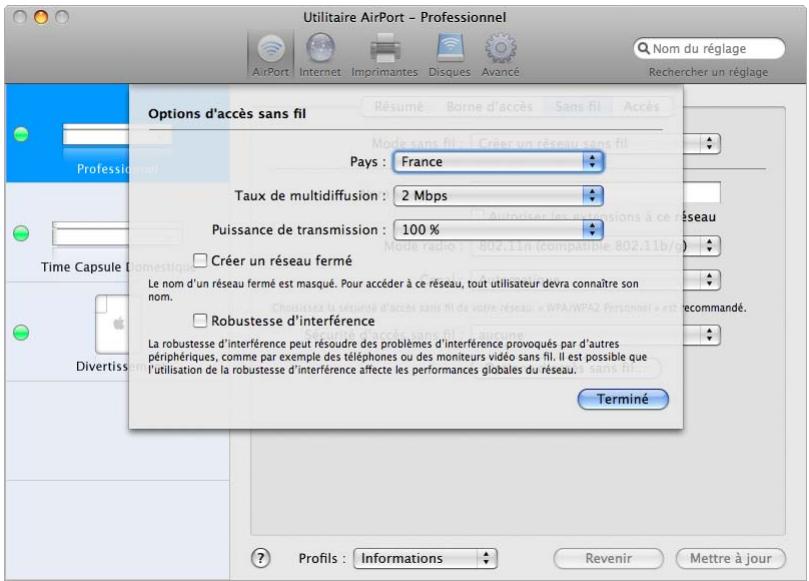Click the Revenir button
The height and width of the screenshot is (581, 809).
(608, 558)
